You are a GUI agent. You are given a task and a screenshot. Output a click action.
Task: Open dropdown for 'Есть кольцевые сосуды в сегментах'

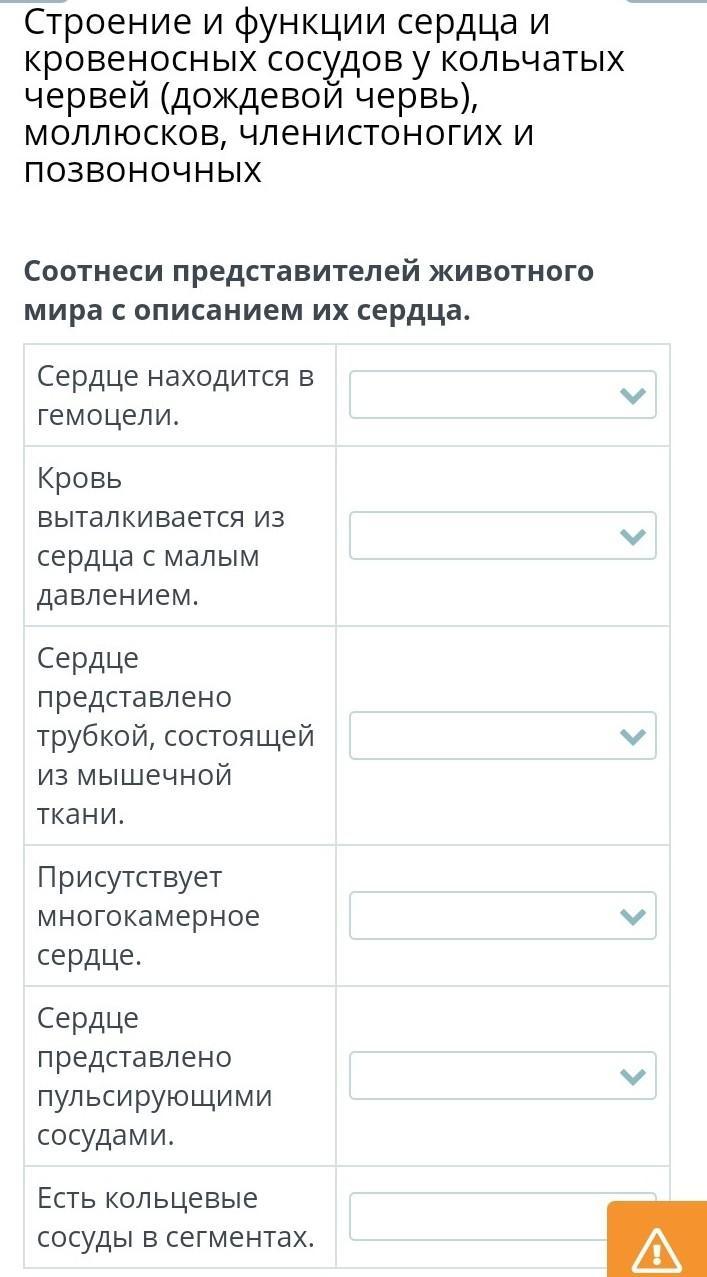[478, 1216]
